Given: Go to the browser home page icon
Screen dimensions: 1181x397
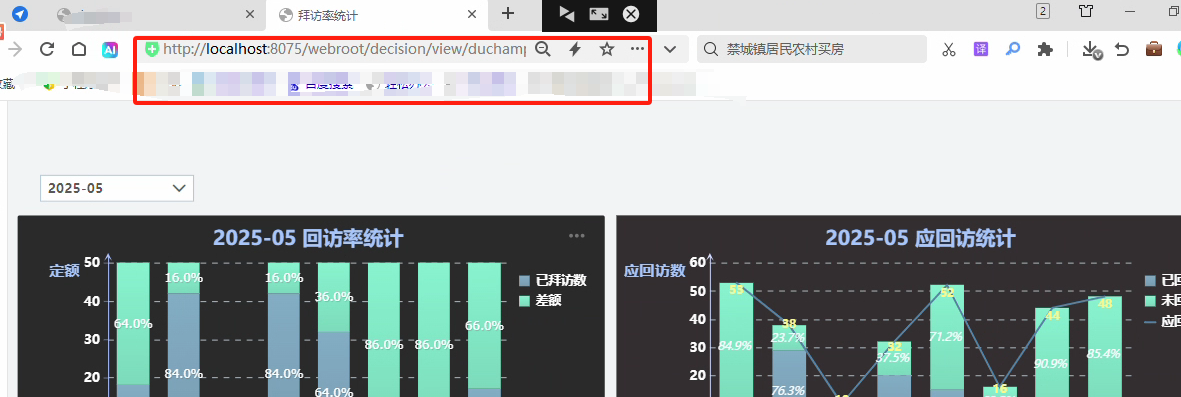Looking at the screenshot, I should point(78,50).
